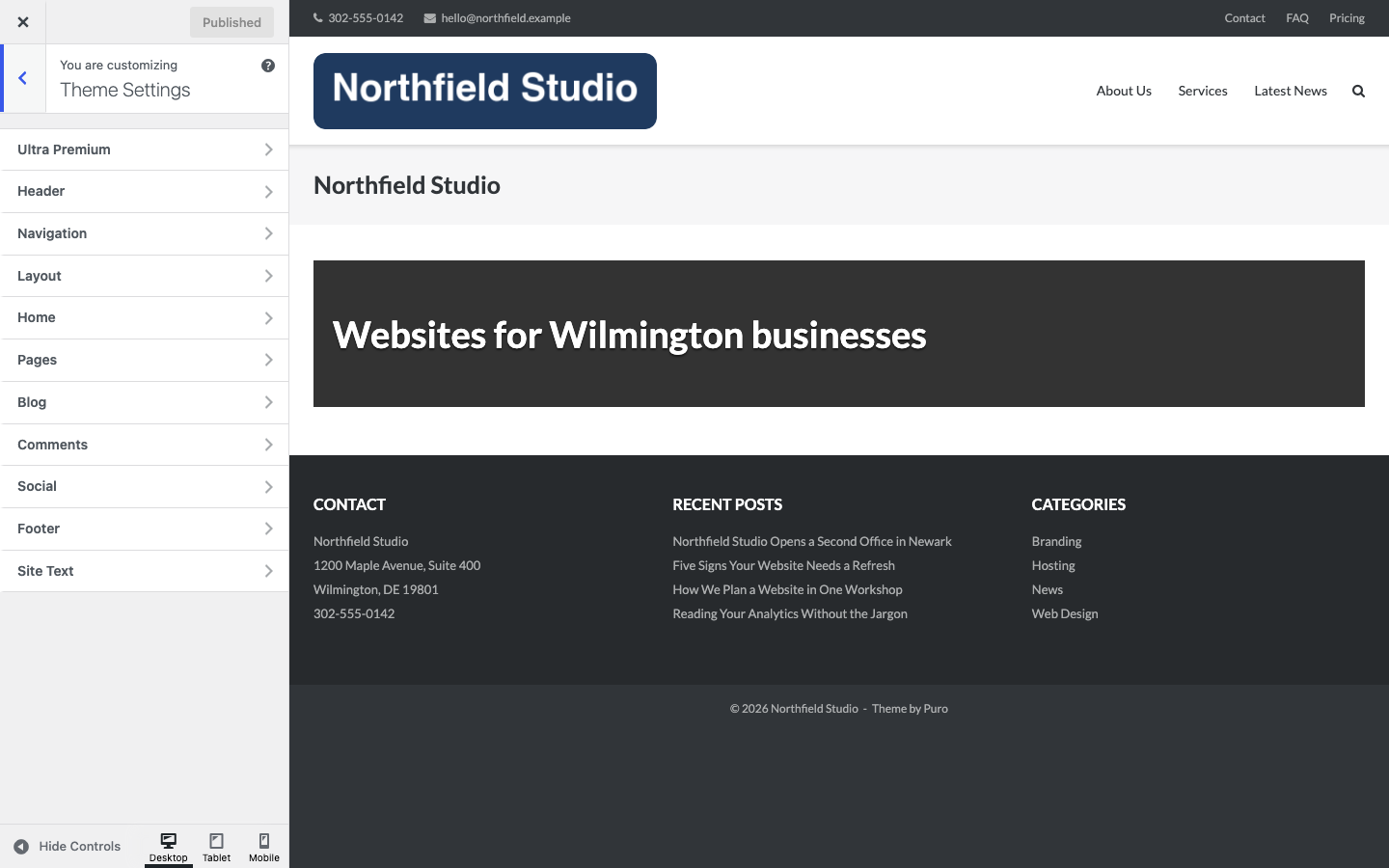1389x868 pixels.
Task: Expand the Comments settings section
Action: point(145,445)
